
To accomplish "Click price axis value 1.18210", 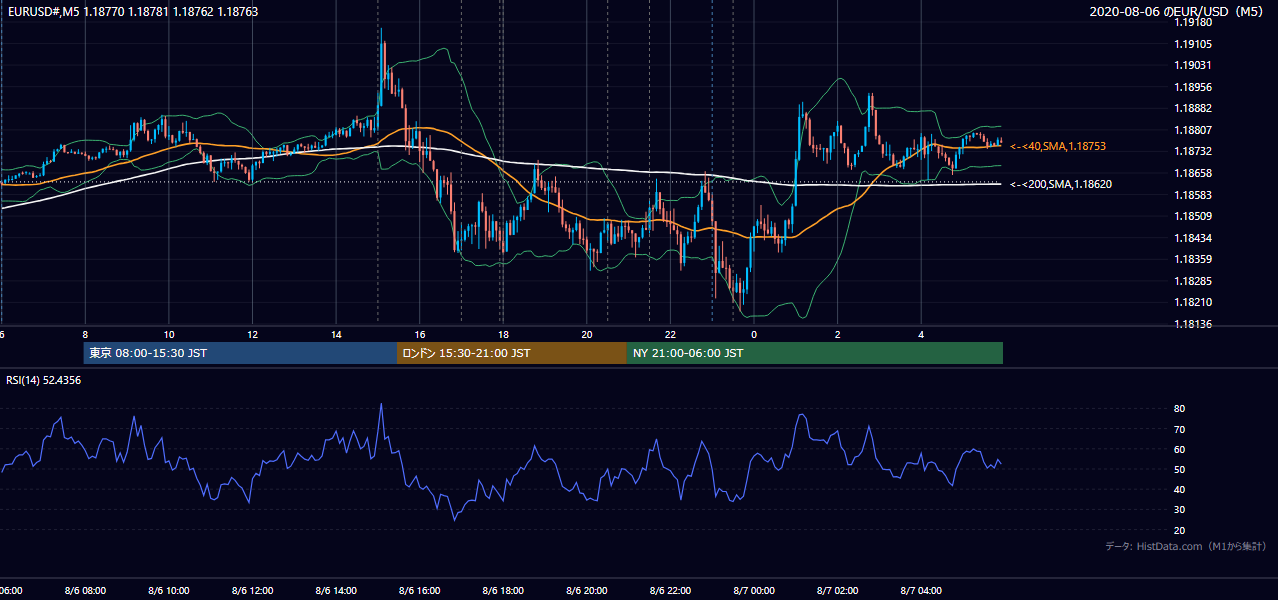I will (1192, 302).
